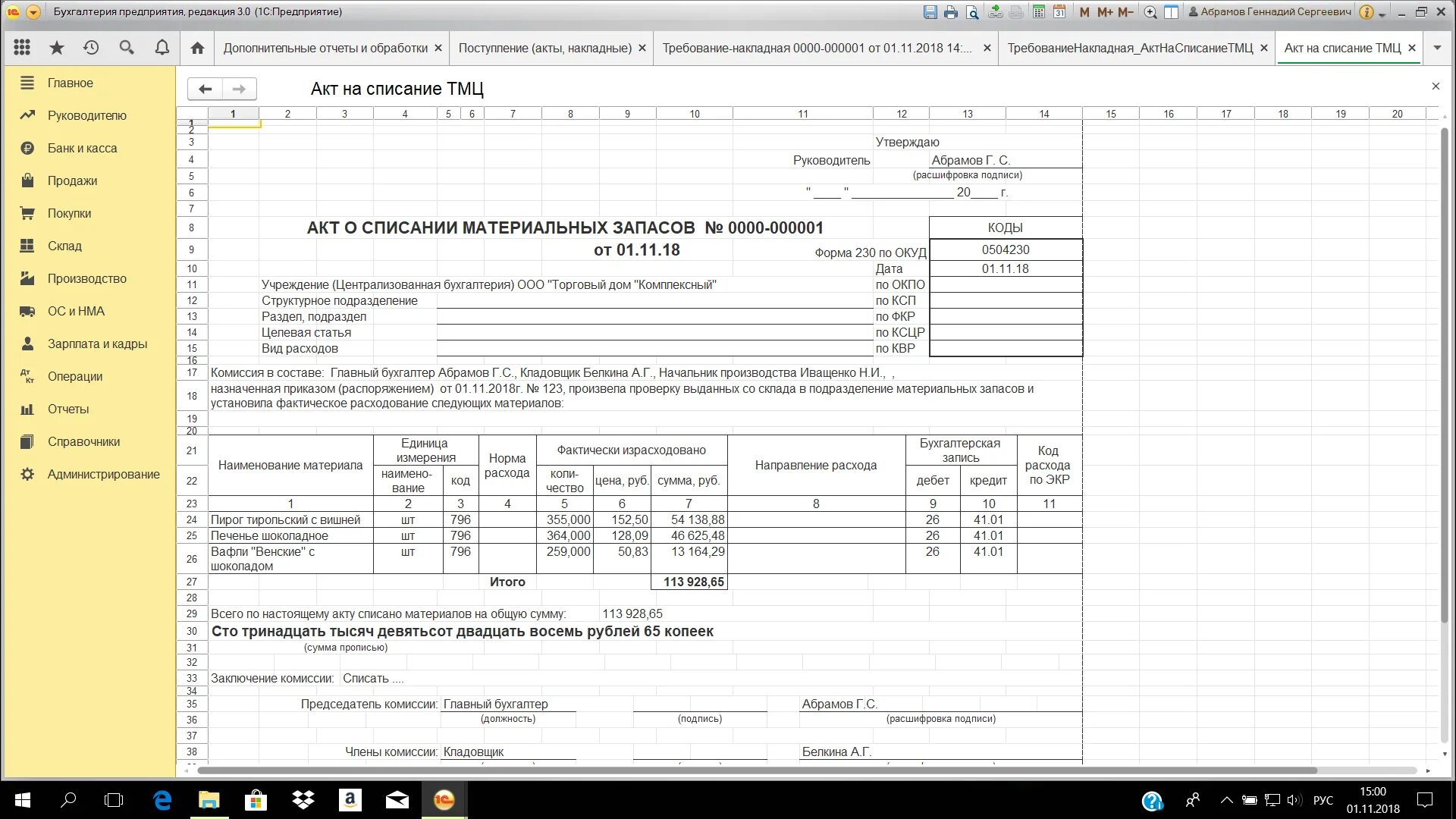Open the Windows Start menu
This screenshot has height=819, width=1456.
point(23,799)
